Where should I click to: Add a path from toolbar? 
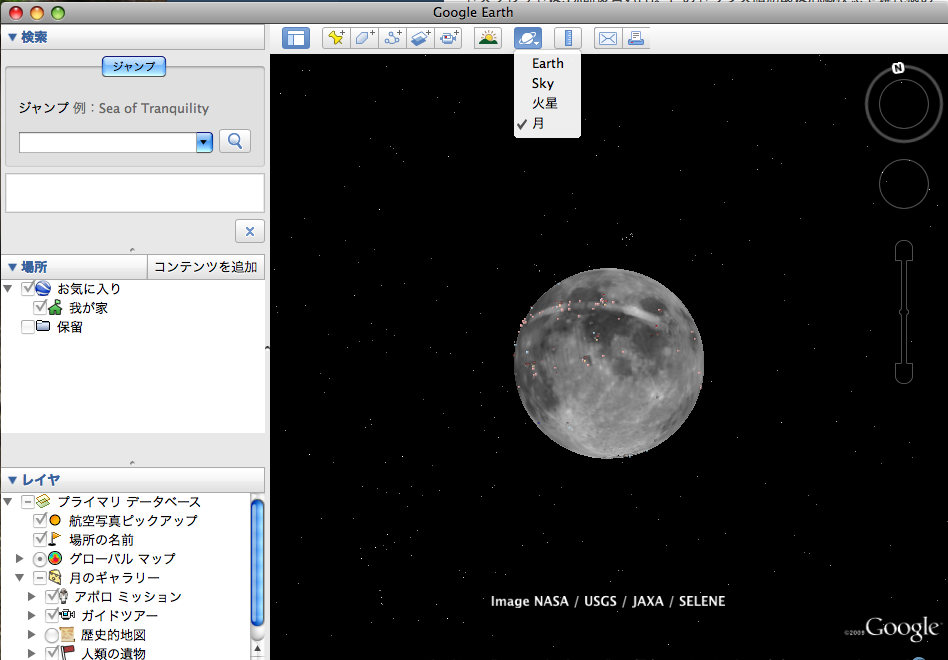(392, 38)
